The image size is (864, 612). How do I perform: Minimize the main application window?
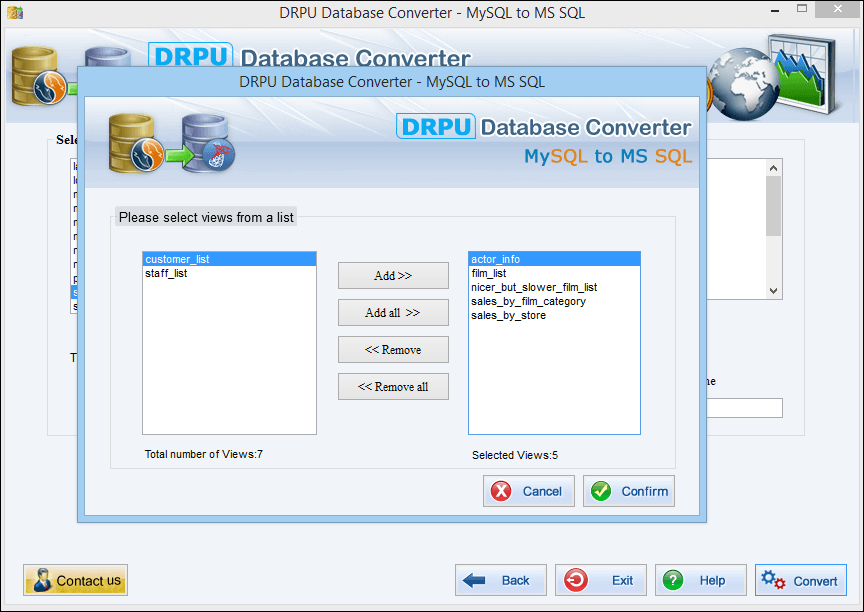pyautogui.click(x=775, y=11)
